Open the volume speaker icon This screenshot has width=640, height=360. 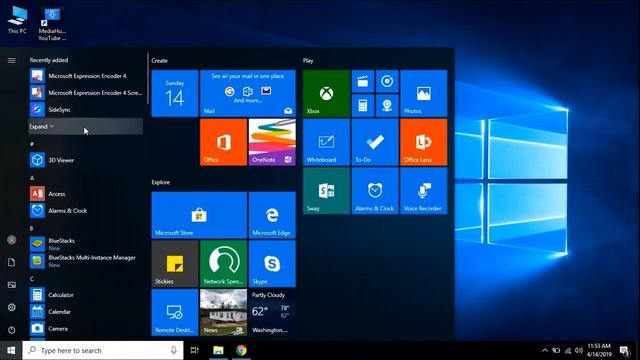point(578,350)
